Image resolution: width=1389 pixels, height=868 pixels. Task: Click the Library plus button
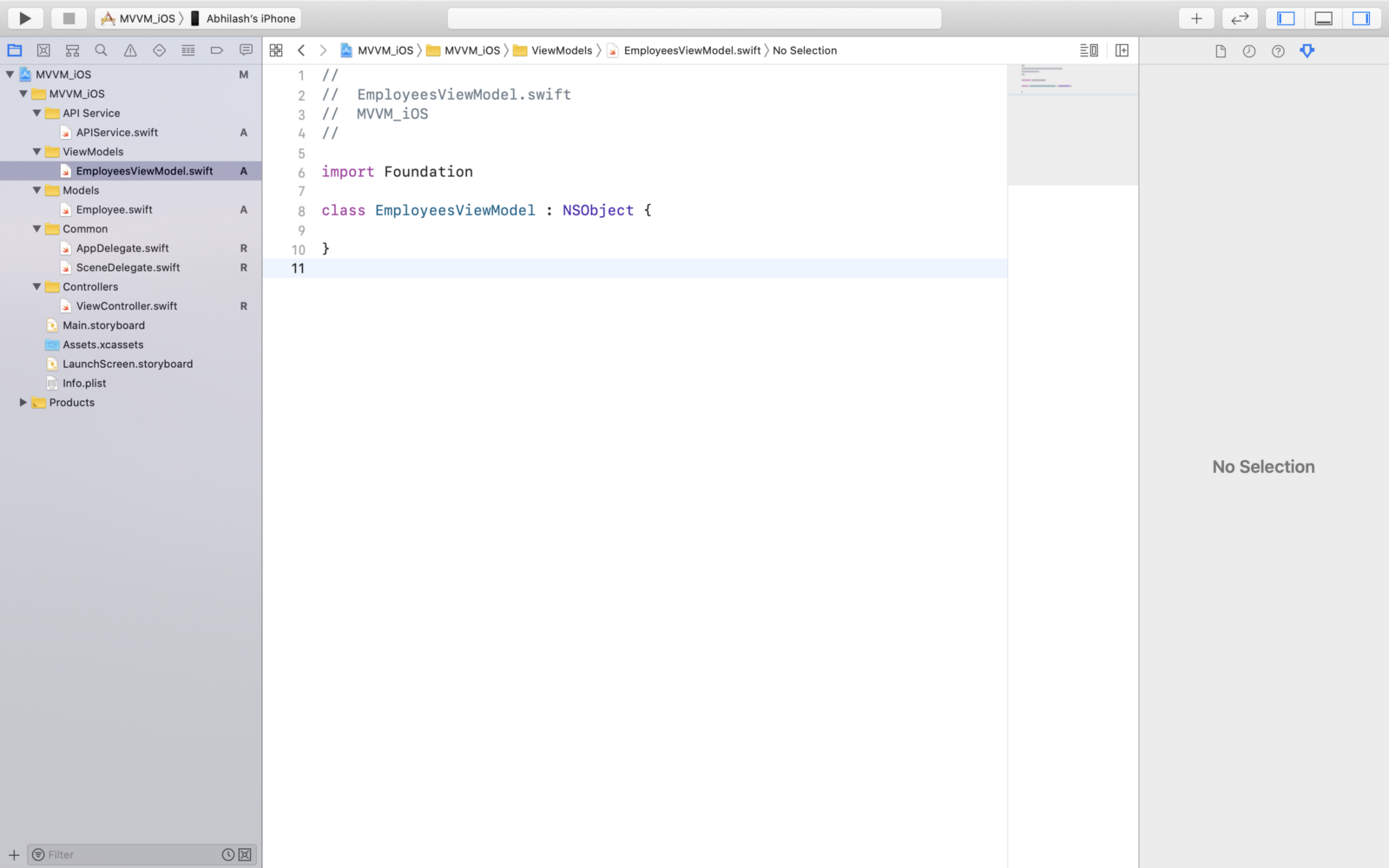click(x=1196, y=18)
